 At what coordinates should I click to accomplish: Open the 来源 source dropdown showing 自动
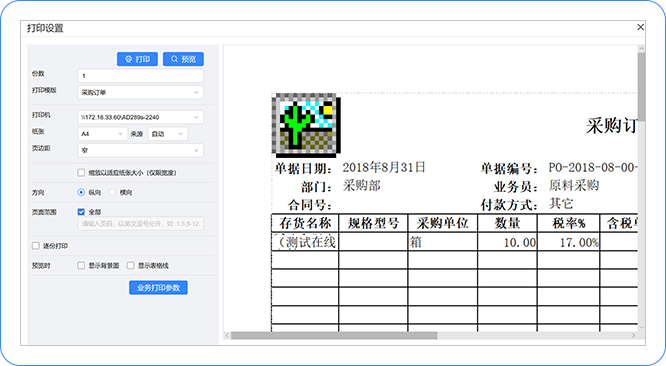point(168,134)
